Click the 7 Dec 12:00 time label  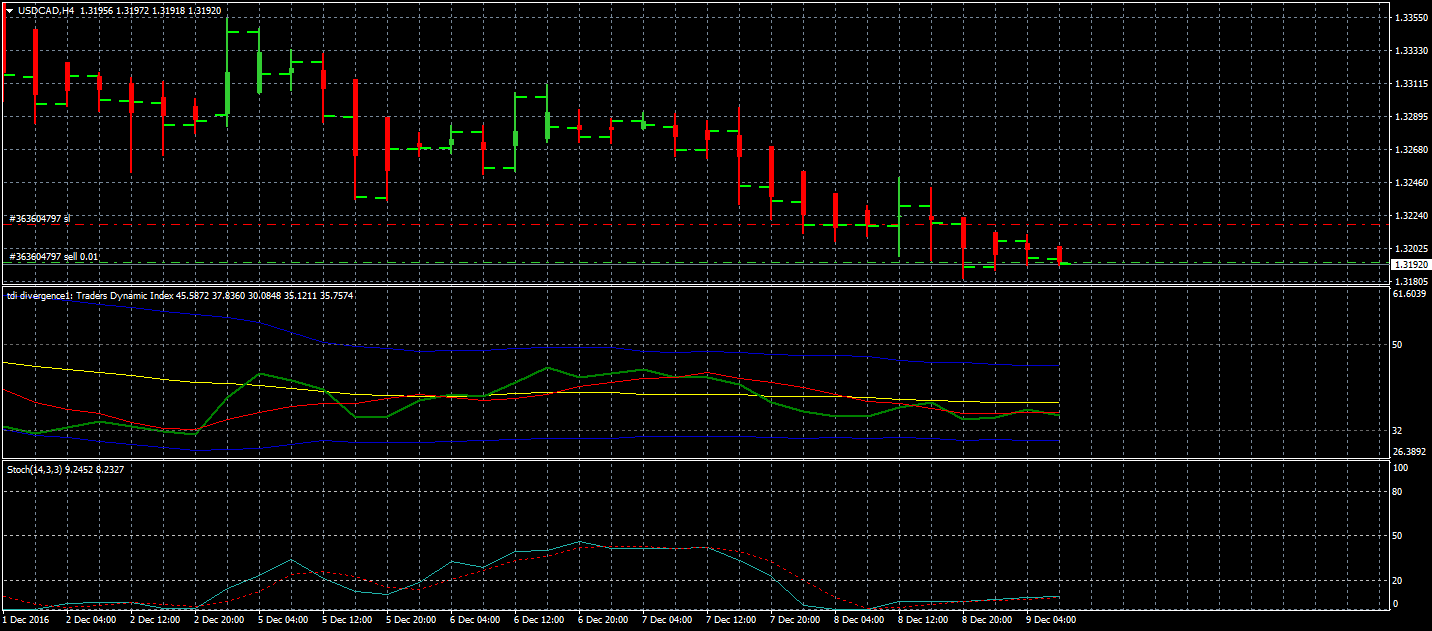(x=731, y=620)
